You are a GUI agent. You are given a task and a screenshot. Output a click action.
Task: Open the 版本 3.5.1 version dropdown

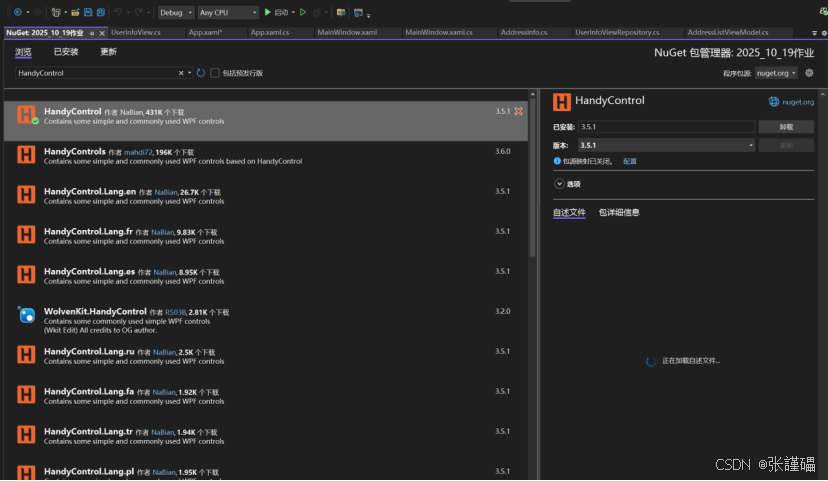point(666,145)
